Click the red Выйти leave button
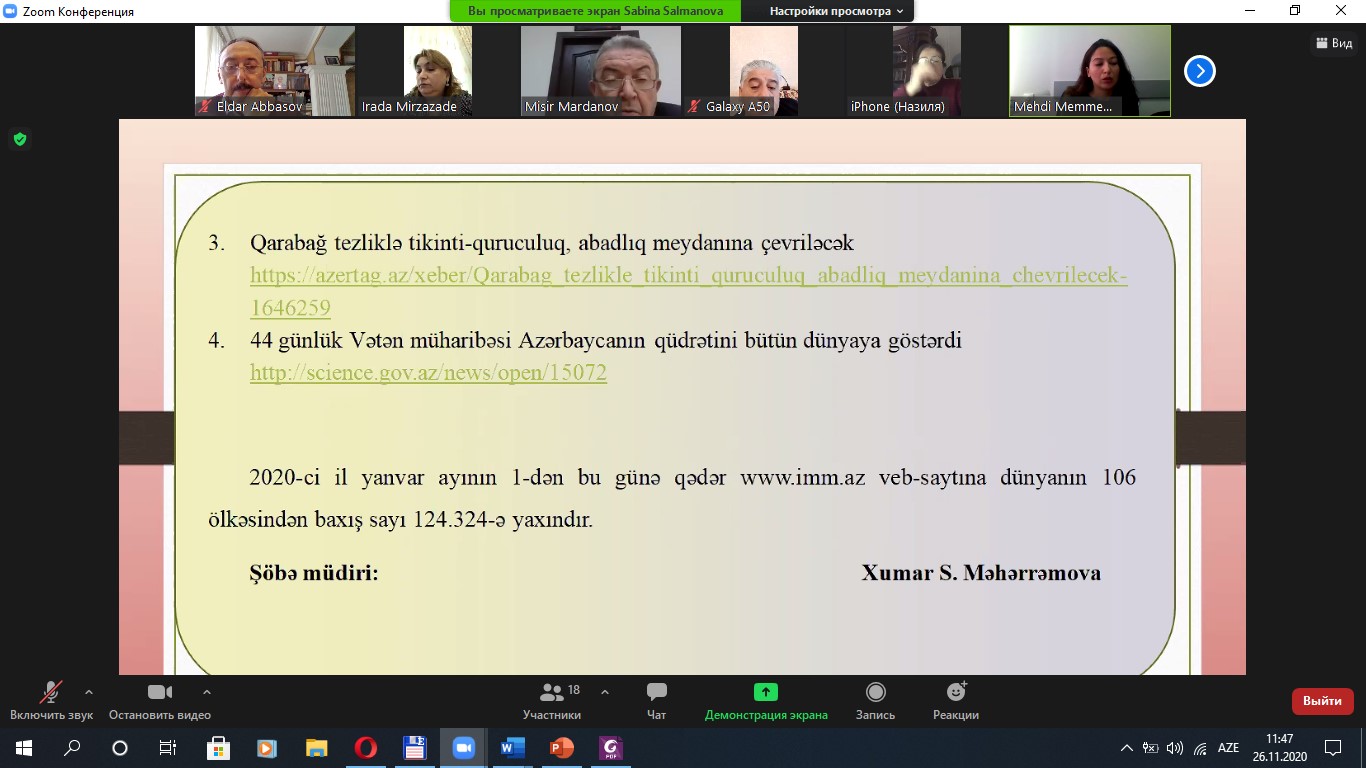Viewport: 1366px width, 768px height. pyautogui.click(x=1322, y=701)
